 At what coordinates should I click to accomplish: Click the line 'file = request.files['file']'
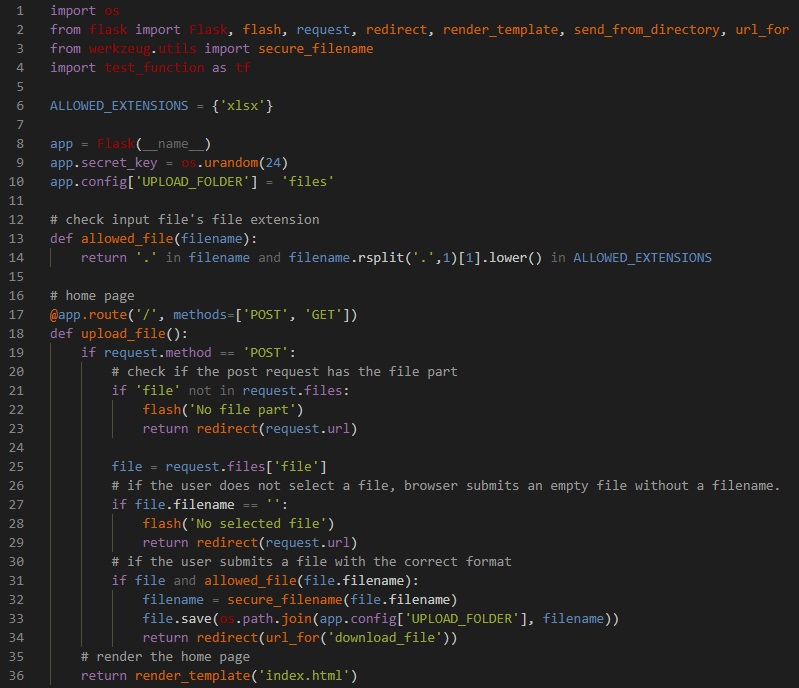tap(219, 466)
